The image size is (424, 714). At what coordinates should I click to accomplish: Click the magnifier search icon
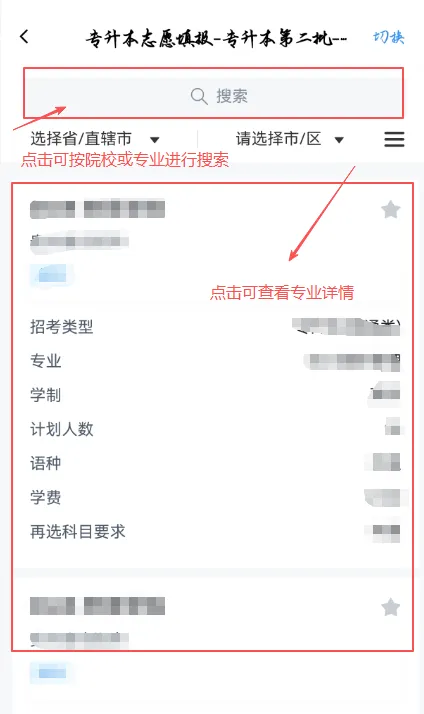point(199,97)
